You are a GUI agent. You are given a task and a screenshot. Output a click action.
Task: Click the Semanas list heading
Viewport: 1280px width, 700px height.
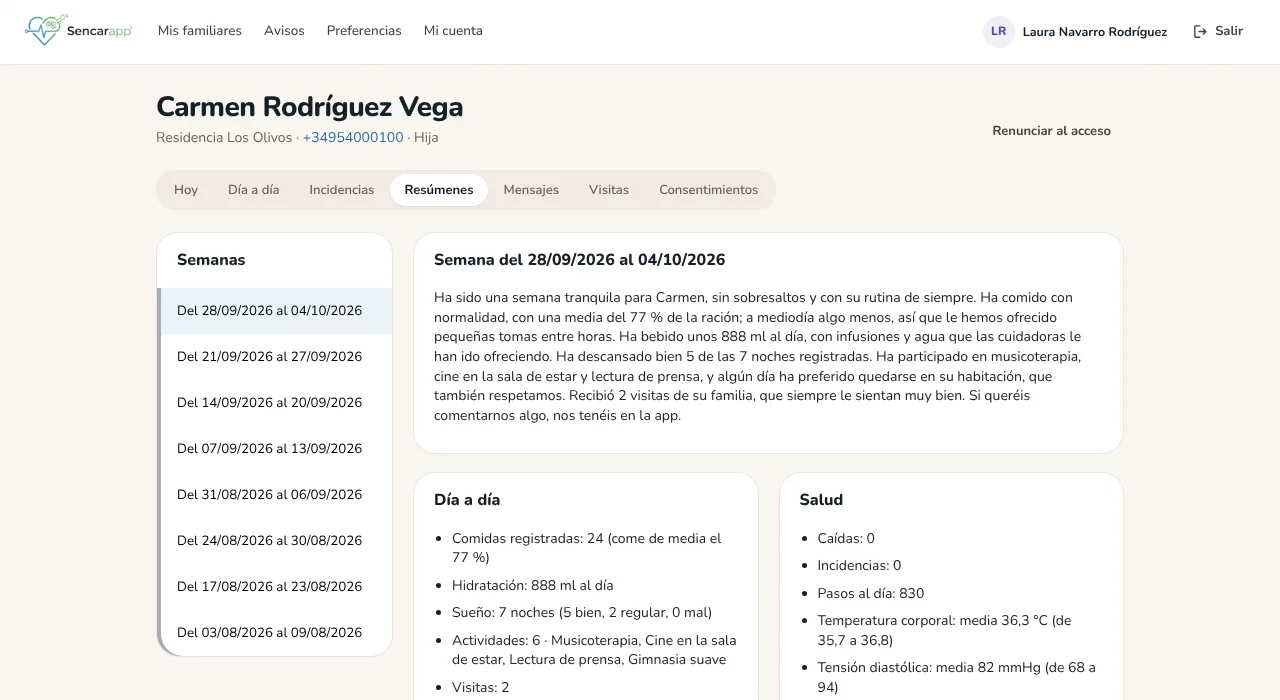click(x=211, y=260)
